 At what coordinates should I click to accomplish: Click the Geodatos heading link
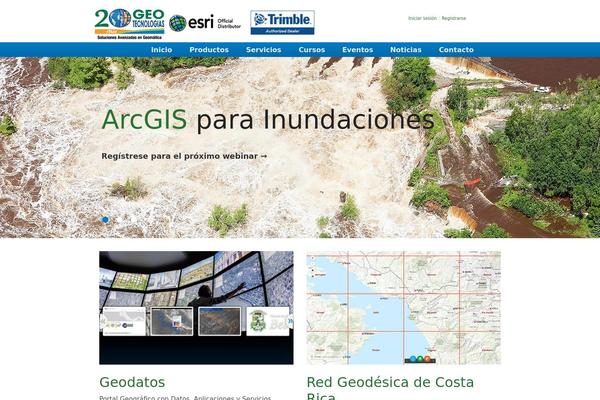(x=132, y=382)
